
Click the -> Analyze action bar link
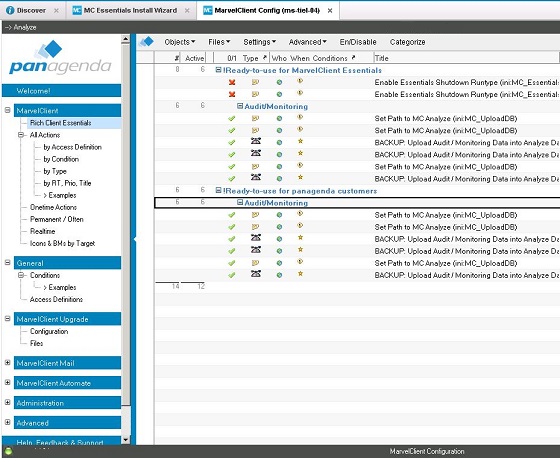click(20, 27)
